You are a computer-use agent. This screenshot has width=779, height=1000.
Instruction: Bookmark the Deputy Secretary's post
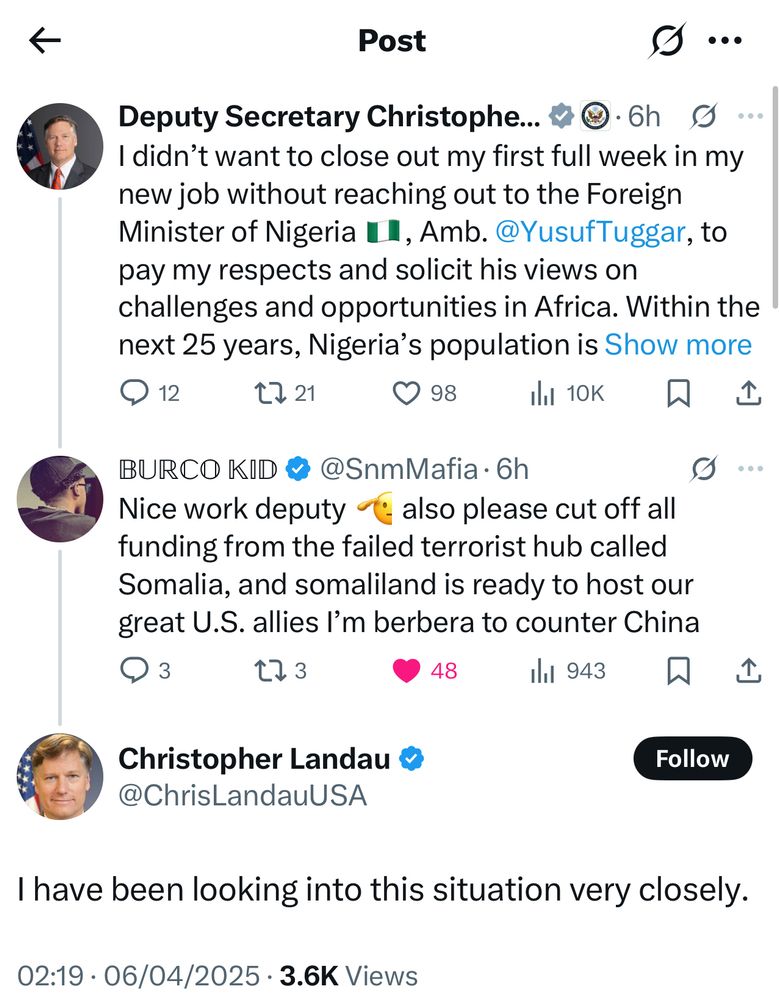pyautogui.click(x=679, y=395)
